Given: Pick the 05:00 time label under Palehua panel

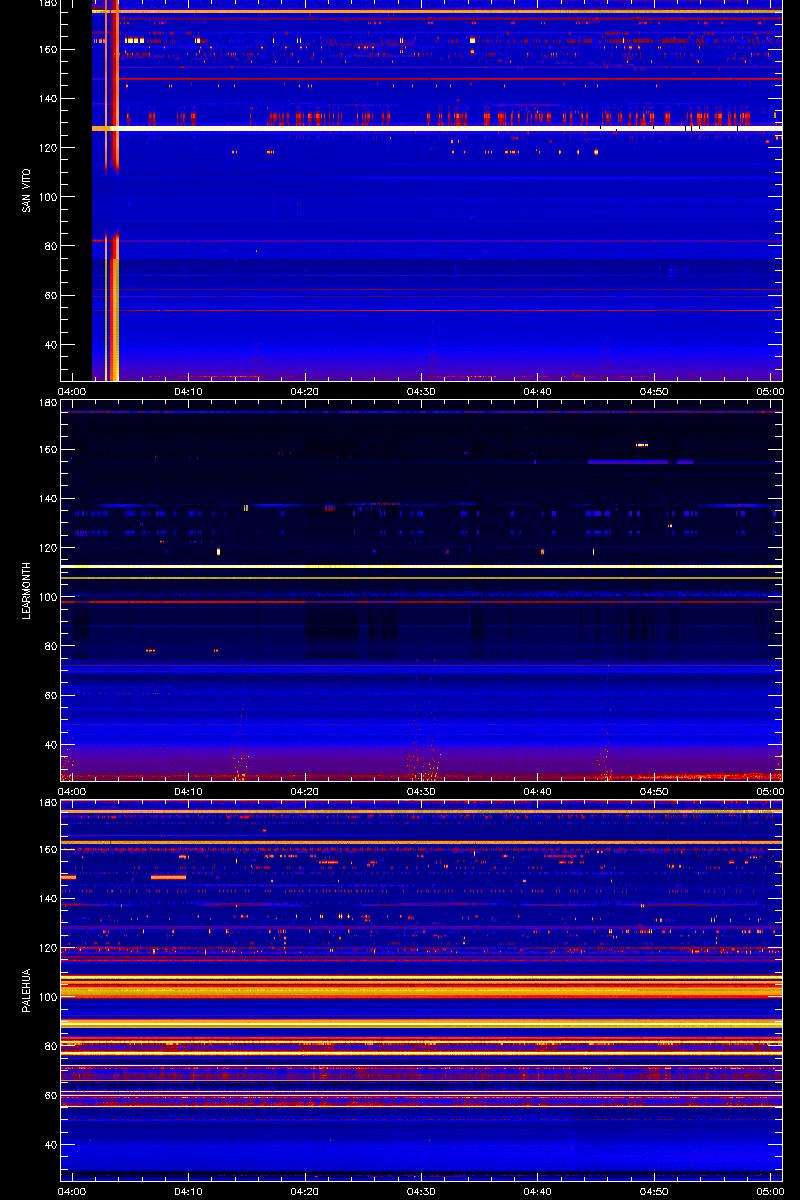Looking at the screenshot, I should [x=770, y=1191].
